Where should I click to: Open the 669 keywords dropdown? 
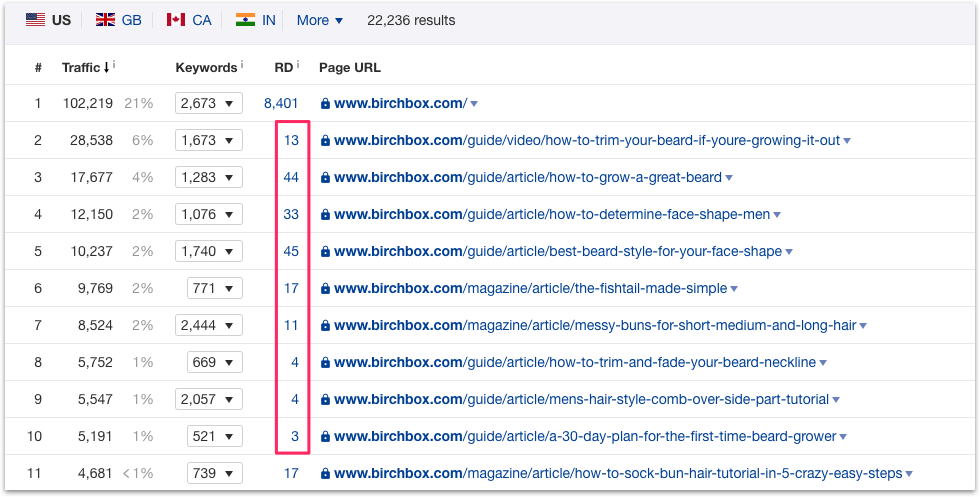tap(214, 362)
